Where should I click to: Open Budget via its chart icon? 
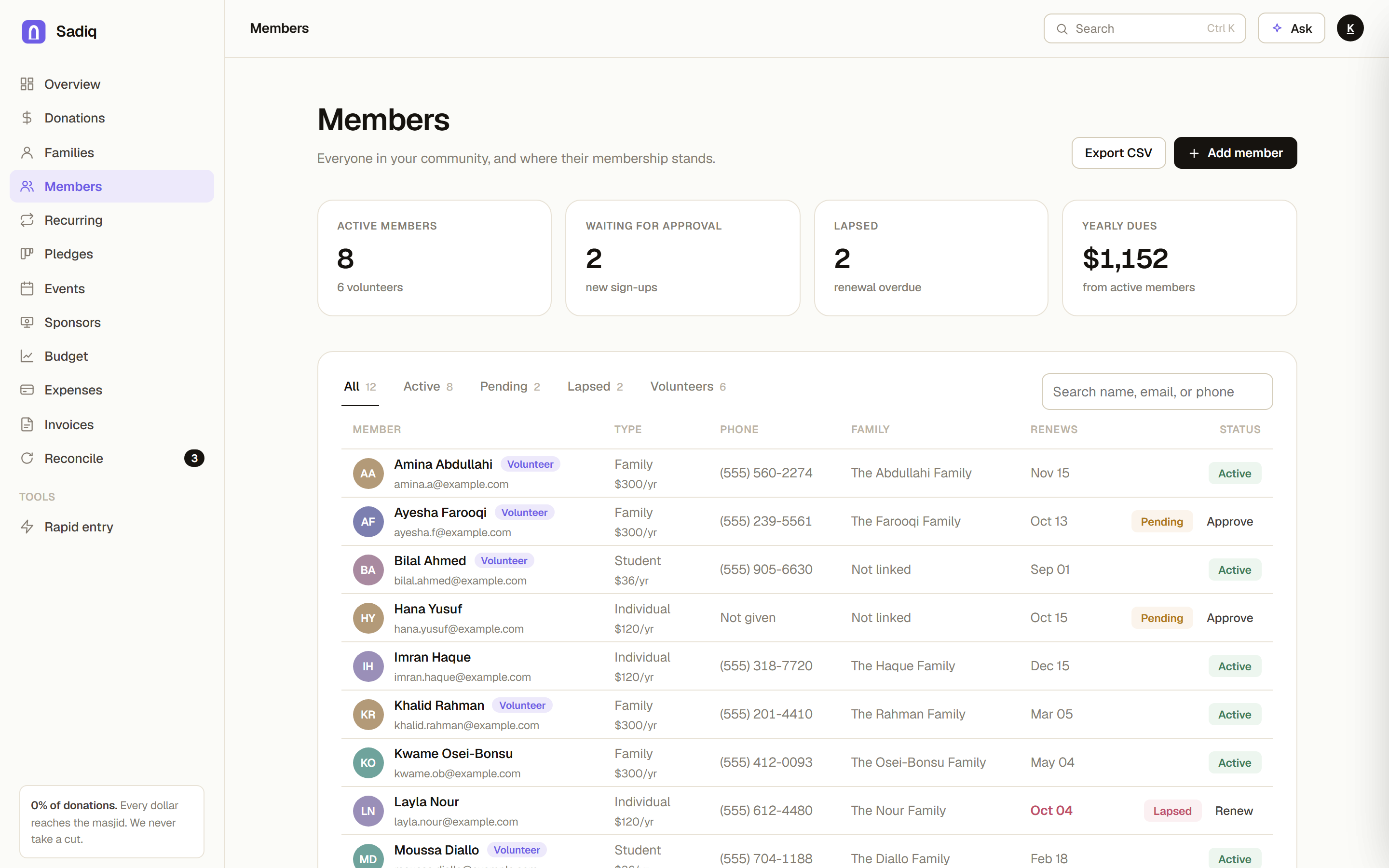[27, 356]
